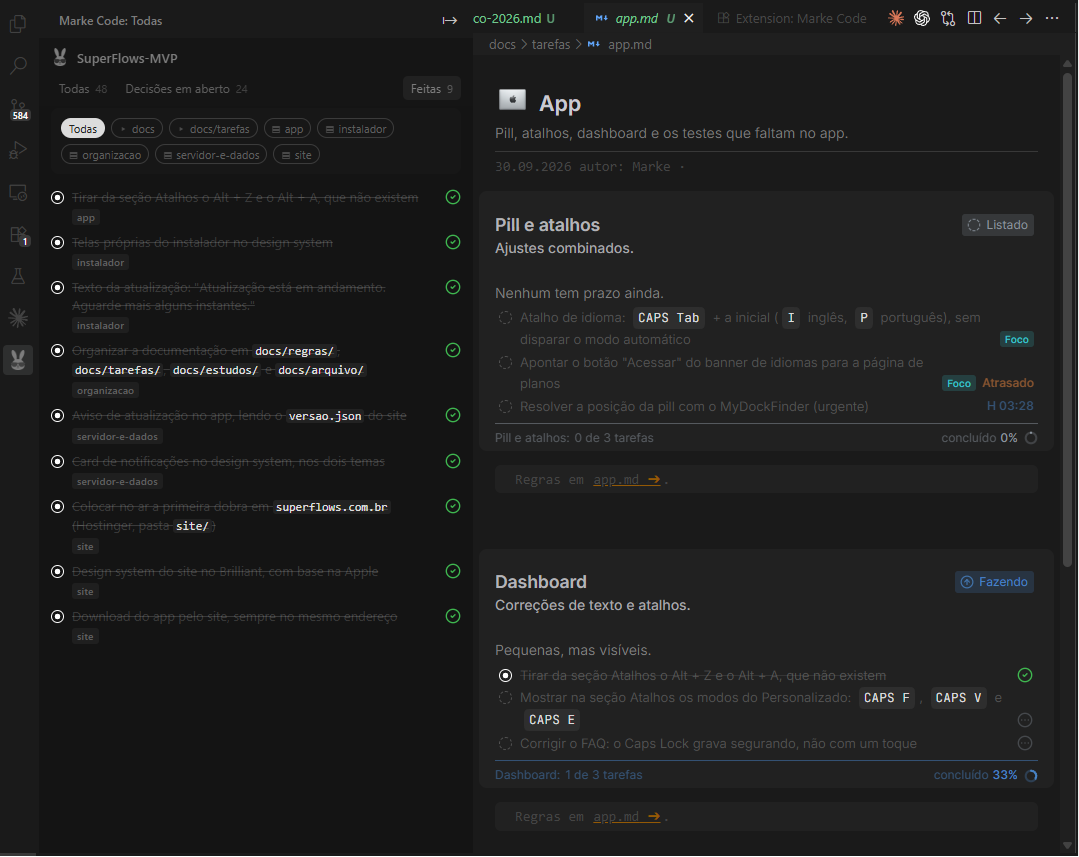Screen dimensions: 1079x857
Task: Click the ChatGPT icon in editor toolbar
Action: click(922, 19)
